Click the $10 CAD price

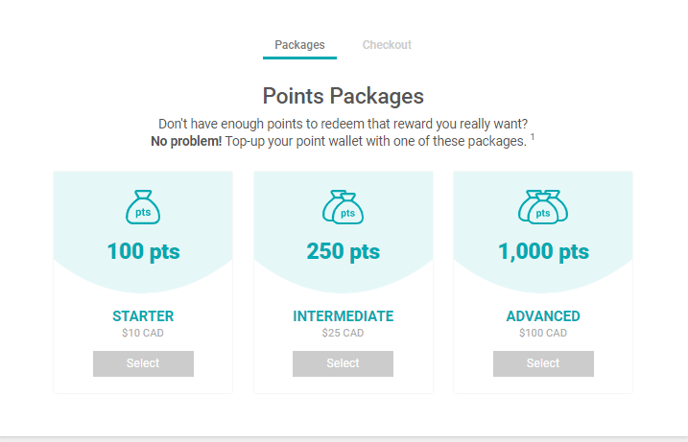pyautogui.click(x=143, y=333)
